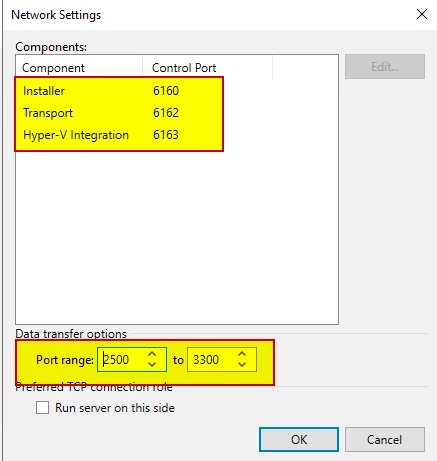The width and height of the screenshot is (437, 461).
Task: Close the Network Settings window
Action: [x=422, y=14]
